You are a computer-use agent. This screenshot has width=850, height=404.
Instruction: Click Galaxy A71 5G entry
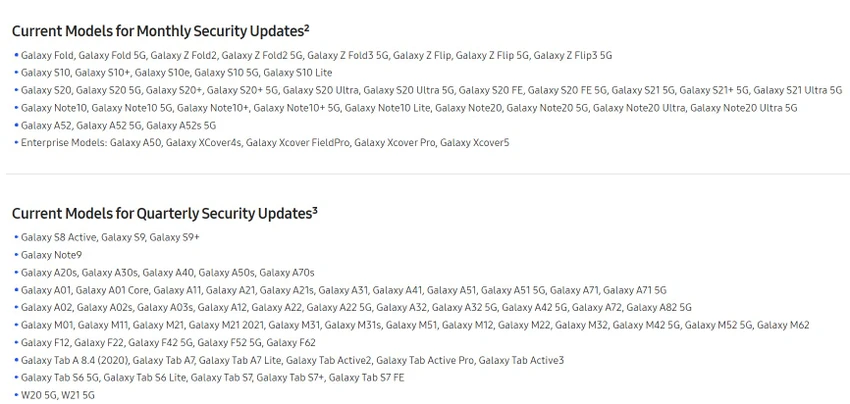[635, 290]
